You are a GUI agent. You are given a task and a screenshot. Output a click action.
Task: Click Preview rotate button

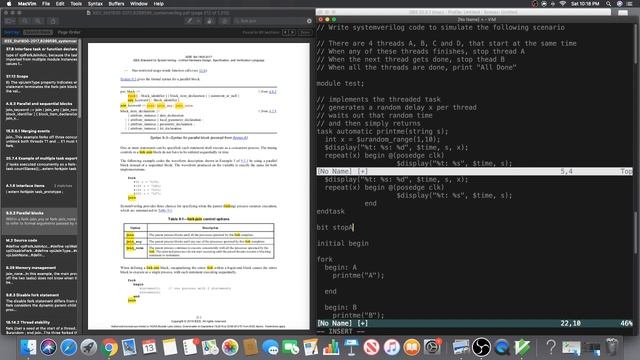(x=209, y=21)
